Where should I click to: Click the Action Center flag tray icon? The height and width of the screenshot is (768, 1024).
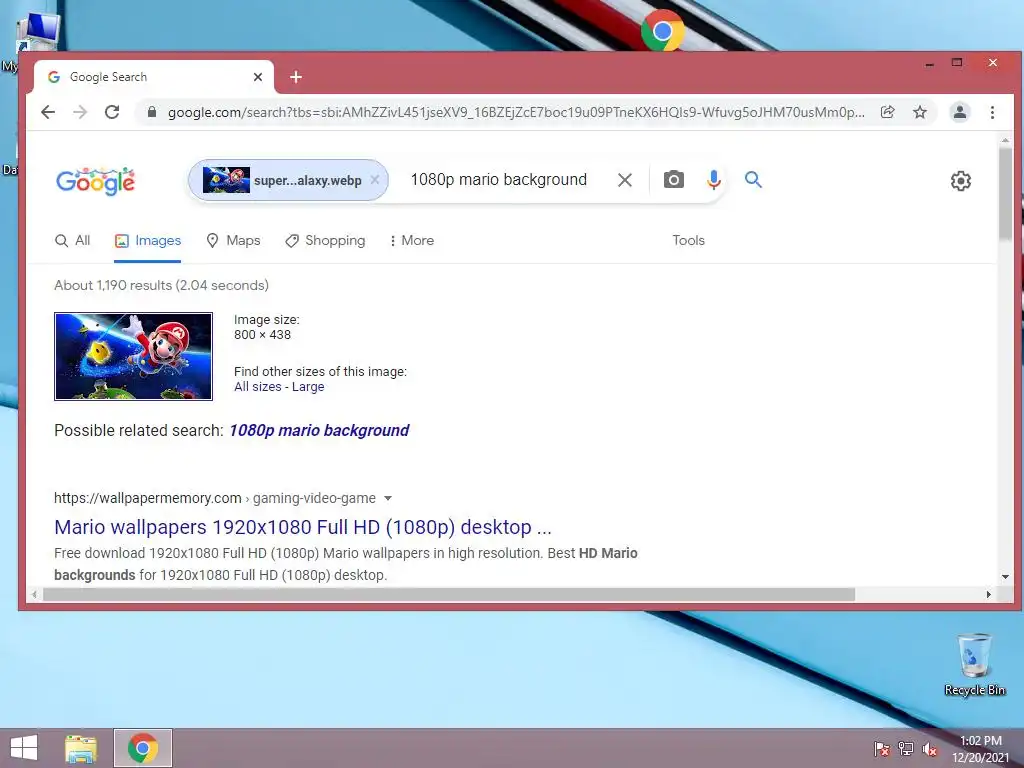882,749
